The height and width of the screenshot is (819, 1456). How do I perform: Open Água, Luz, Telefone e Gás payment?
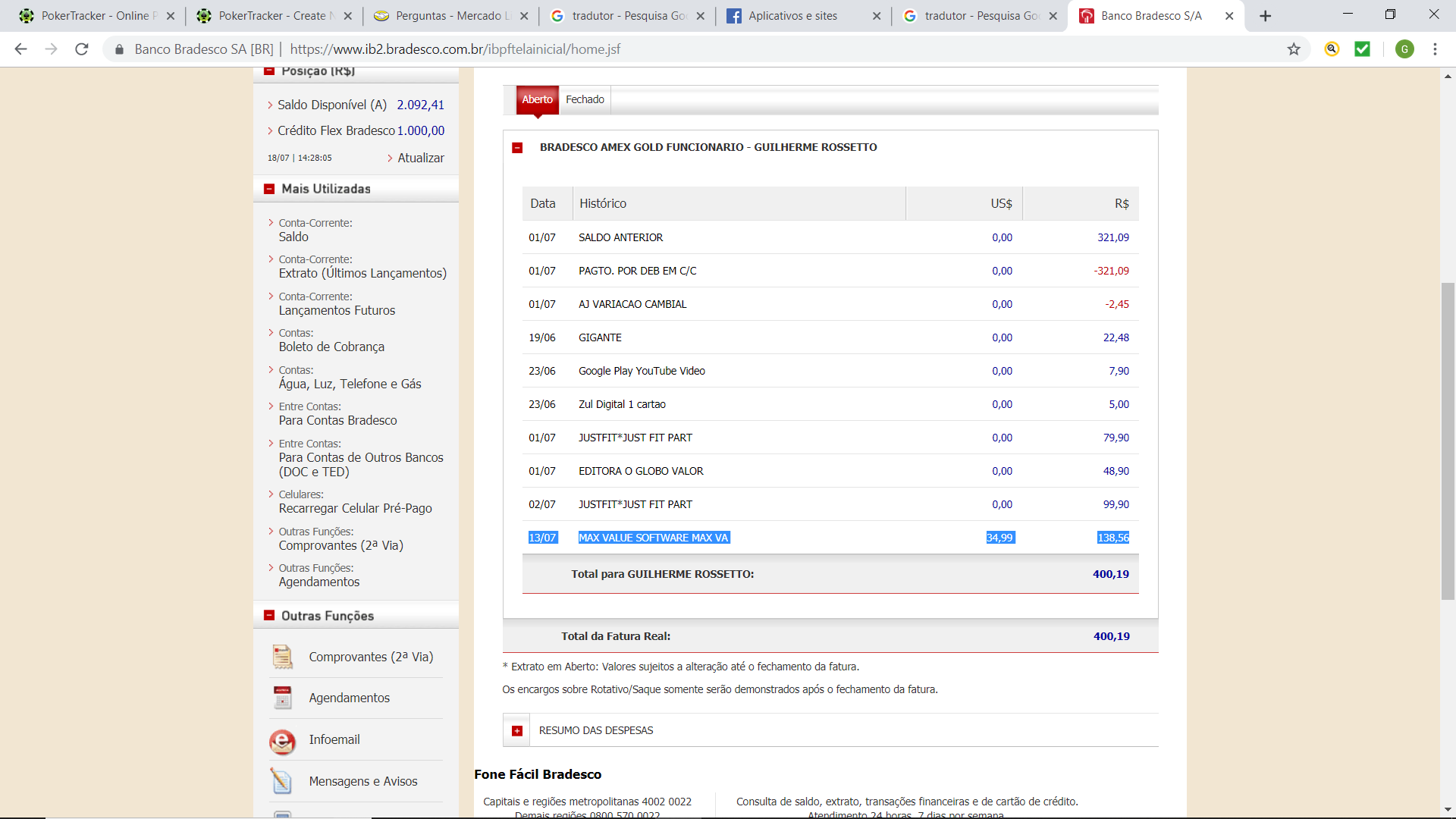(x=350, y=384)
